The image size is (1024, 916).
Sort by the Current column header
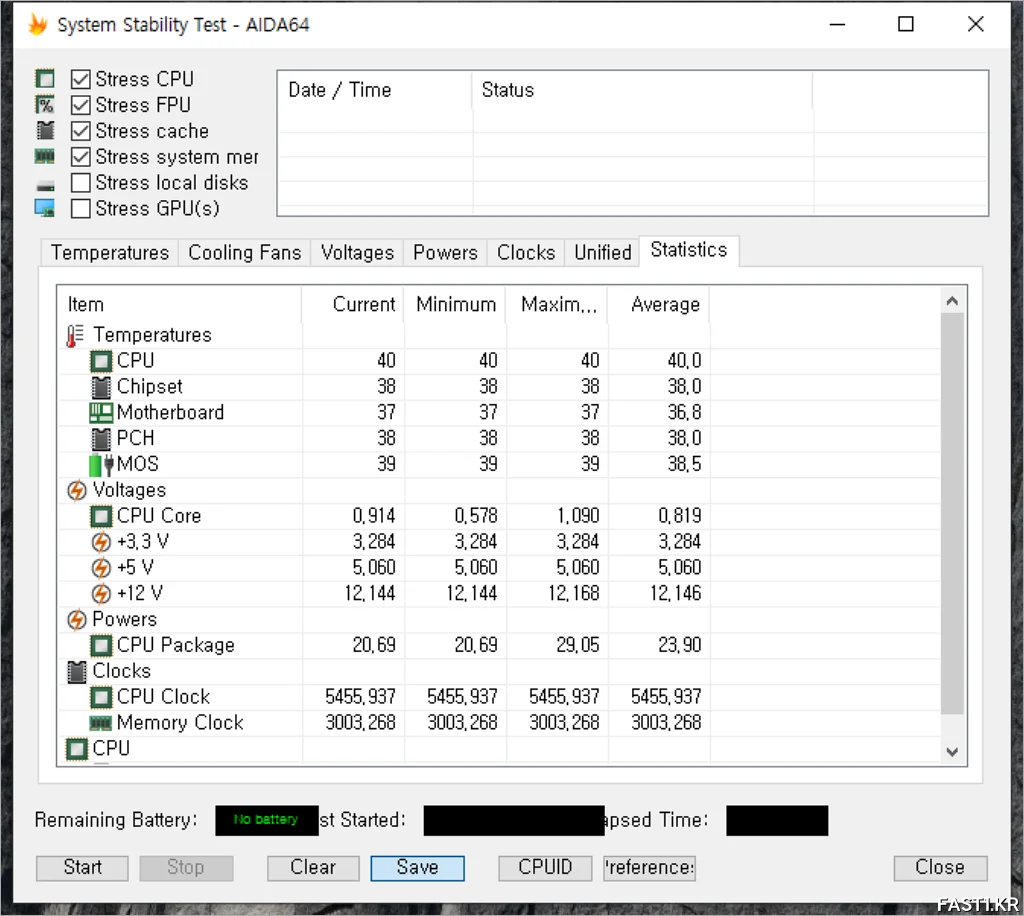tap(353, 305)
